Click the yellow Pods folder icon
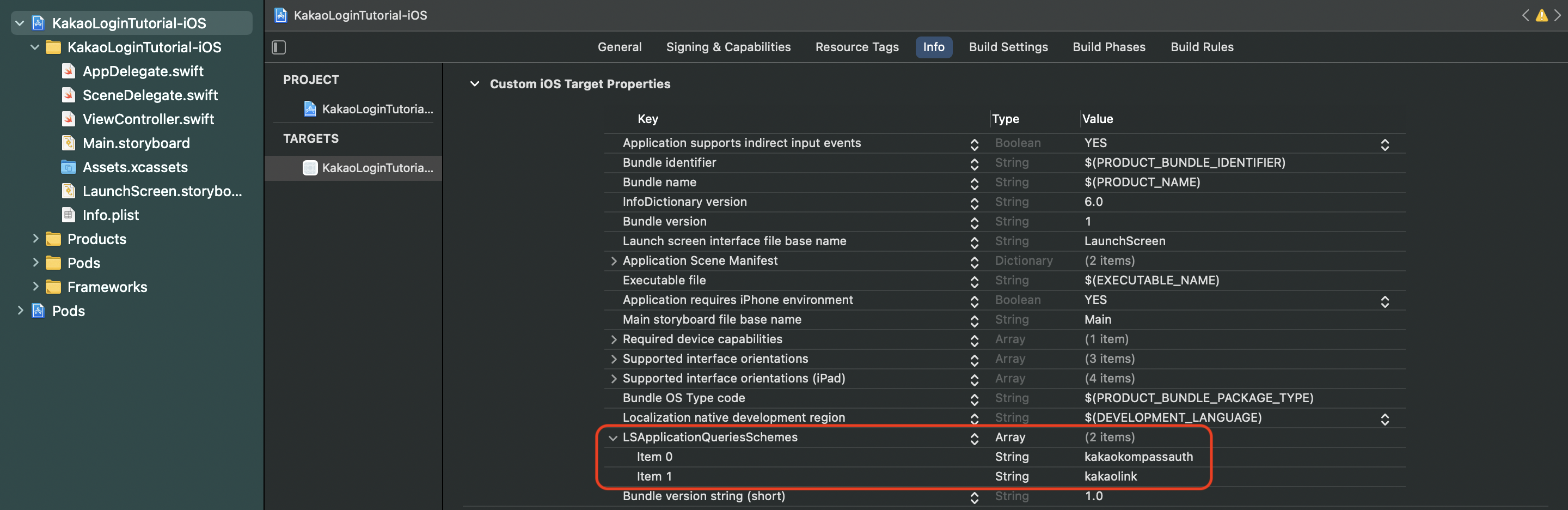 coord(53,263)
